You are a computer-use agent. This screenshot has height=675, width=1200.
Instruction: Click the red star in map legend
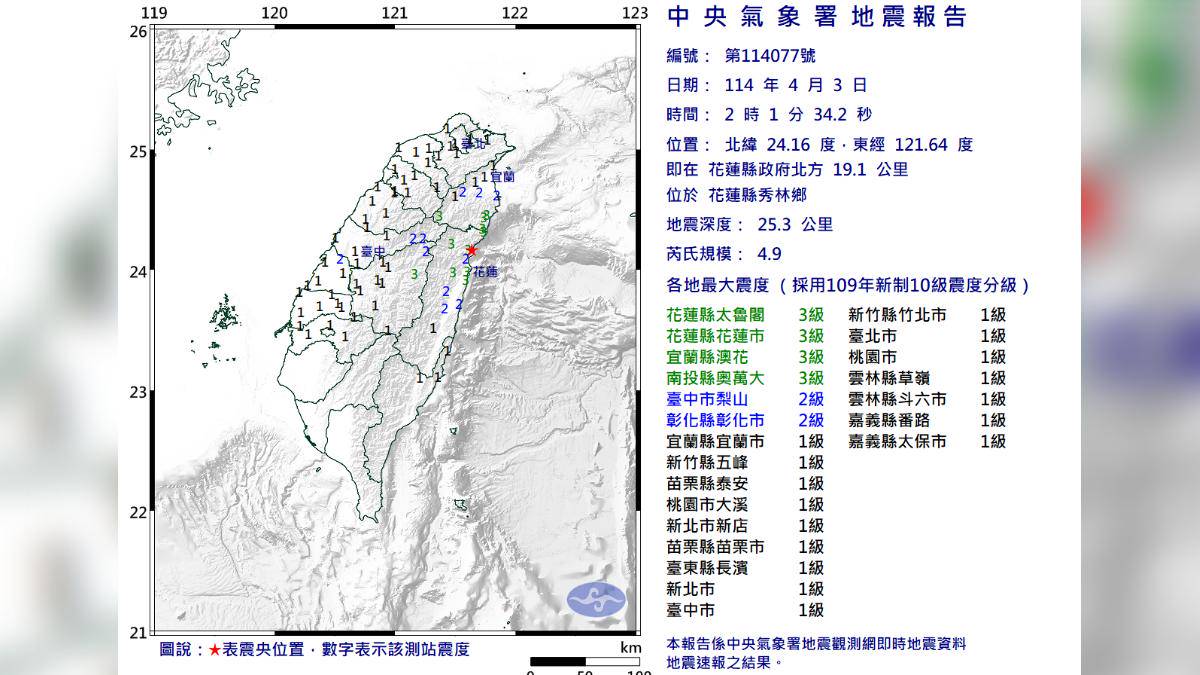[x=214, y=650]
